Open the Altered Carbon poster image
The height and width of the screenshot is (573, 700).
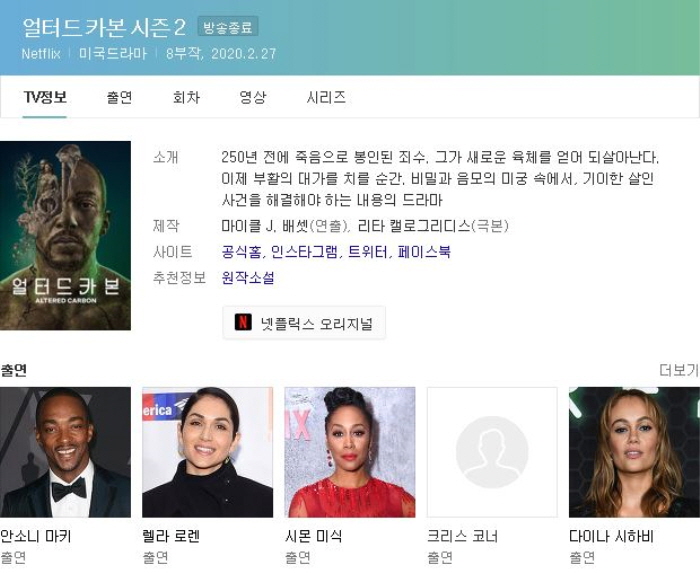coord(65,236)
